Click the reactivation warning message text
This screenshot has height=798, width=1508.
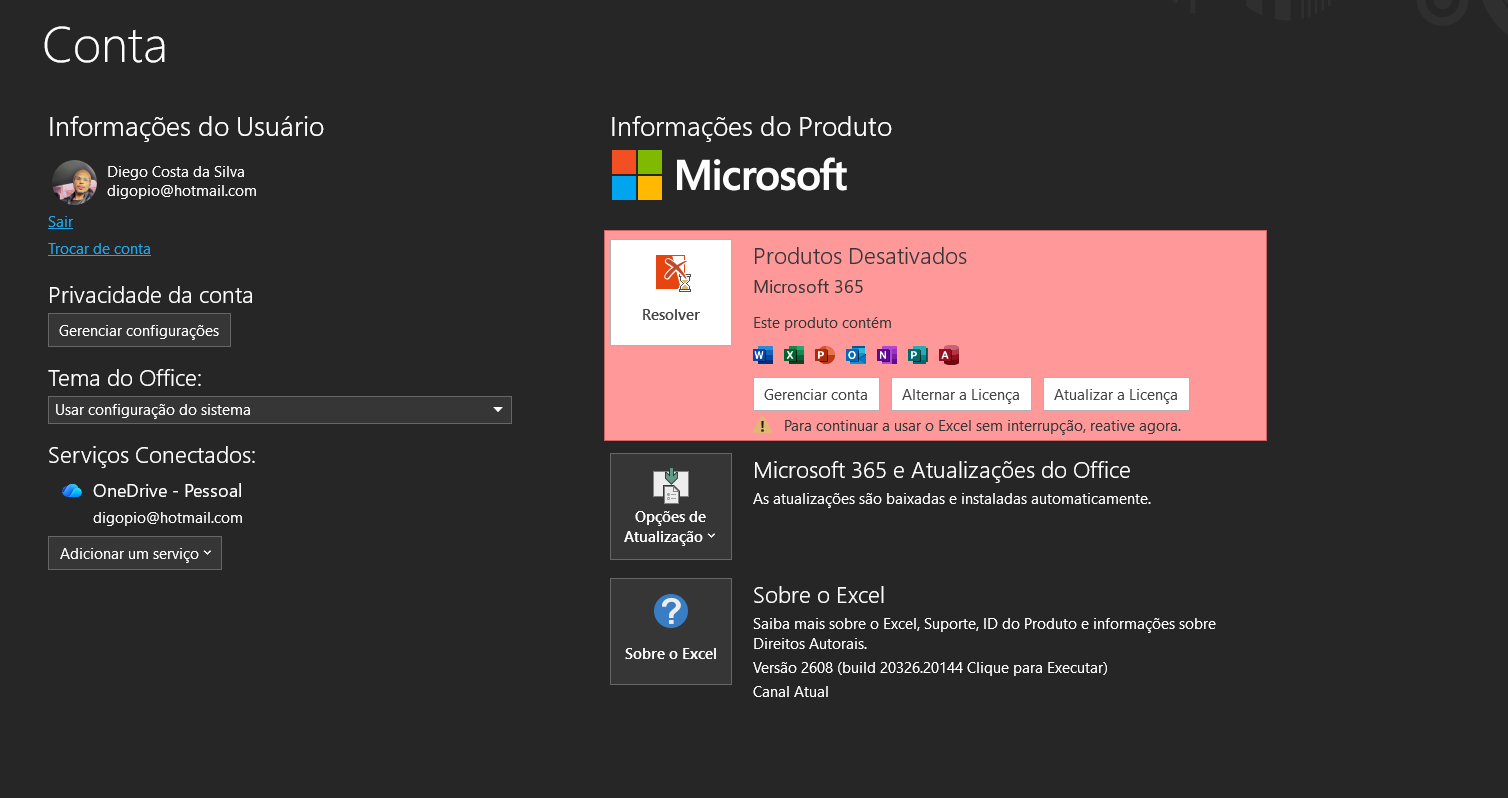tap(982, 426)
